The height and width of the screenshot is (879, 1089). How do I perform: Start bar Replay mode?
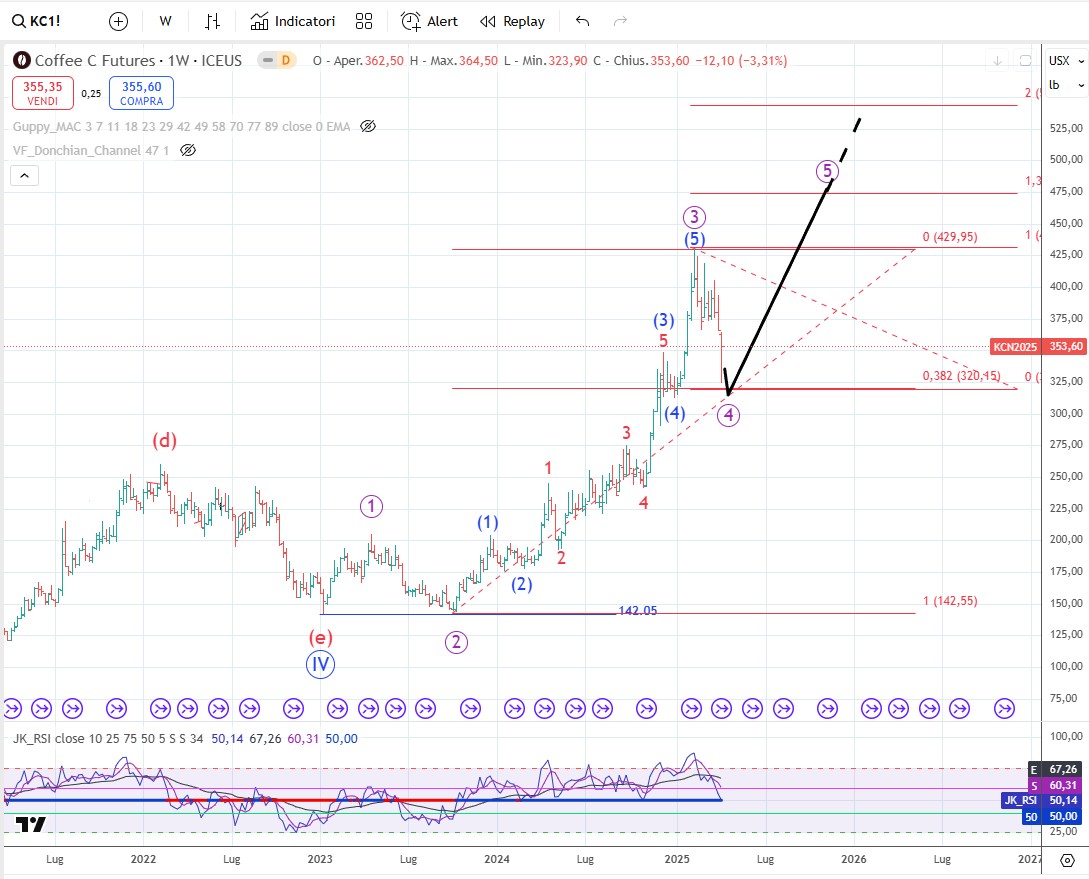[512, 21]
